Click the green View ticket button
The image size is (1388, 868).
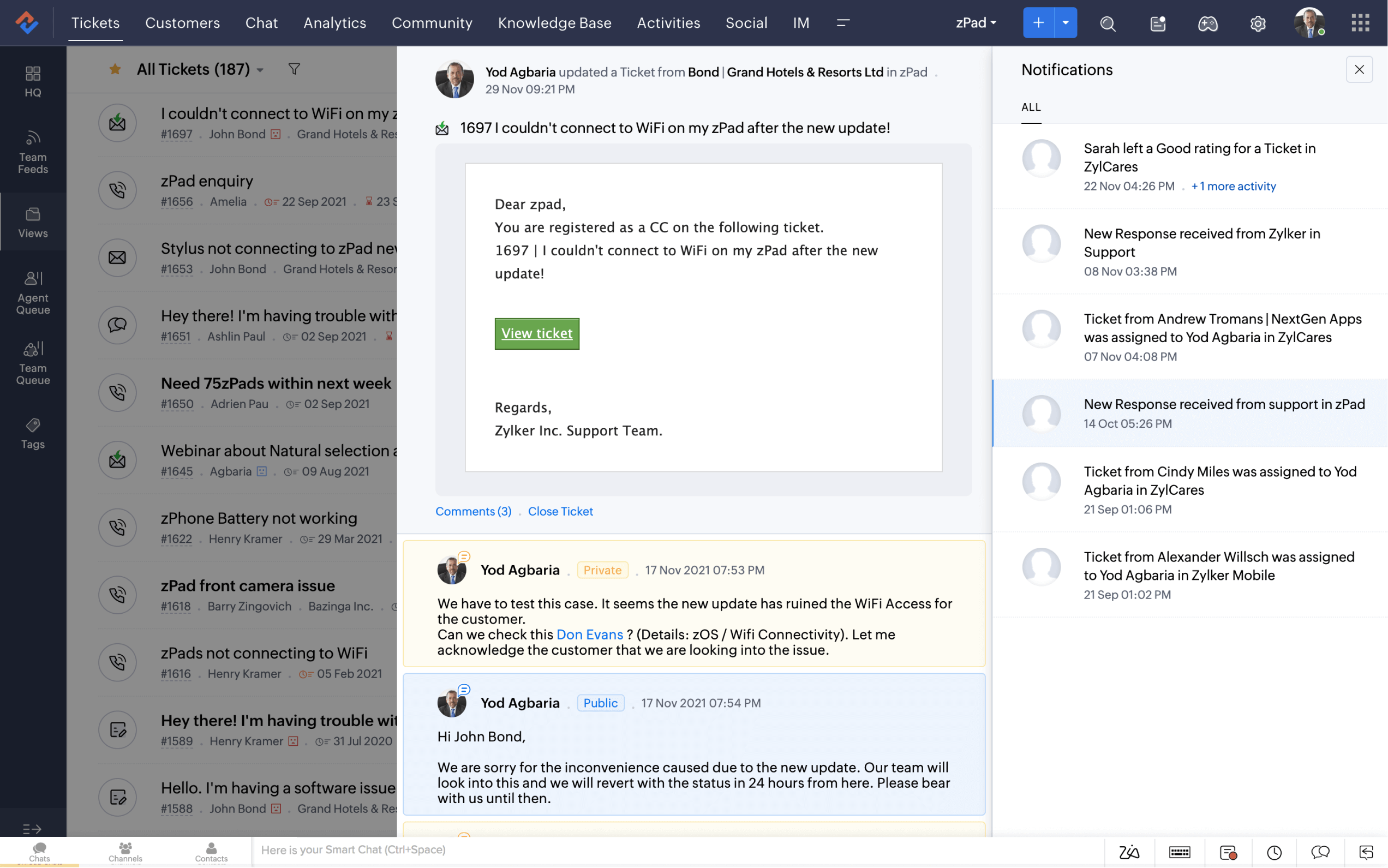click(536, 333)
